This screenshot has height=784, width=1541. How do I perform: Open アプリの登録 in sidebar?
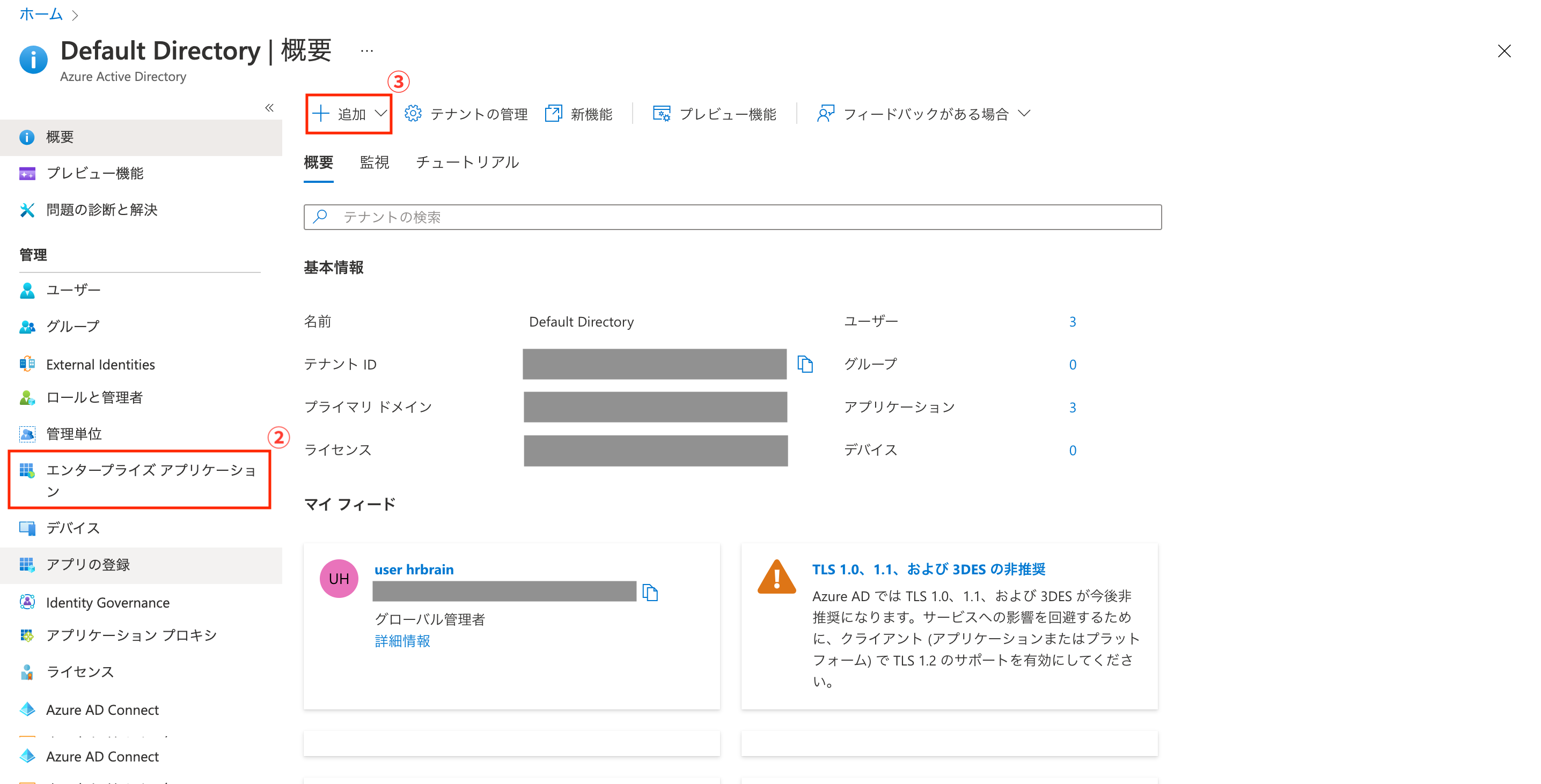(x=141, y=565)
